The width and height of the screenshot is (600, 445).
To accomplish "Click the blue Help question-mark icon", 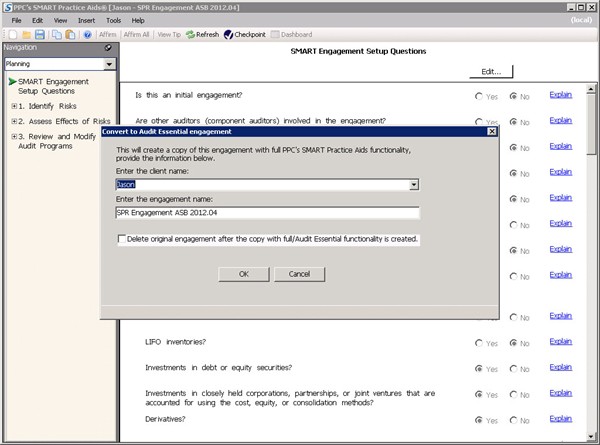I will 87,34.
